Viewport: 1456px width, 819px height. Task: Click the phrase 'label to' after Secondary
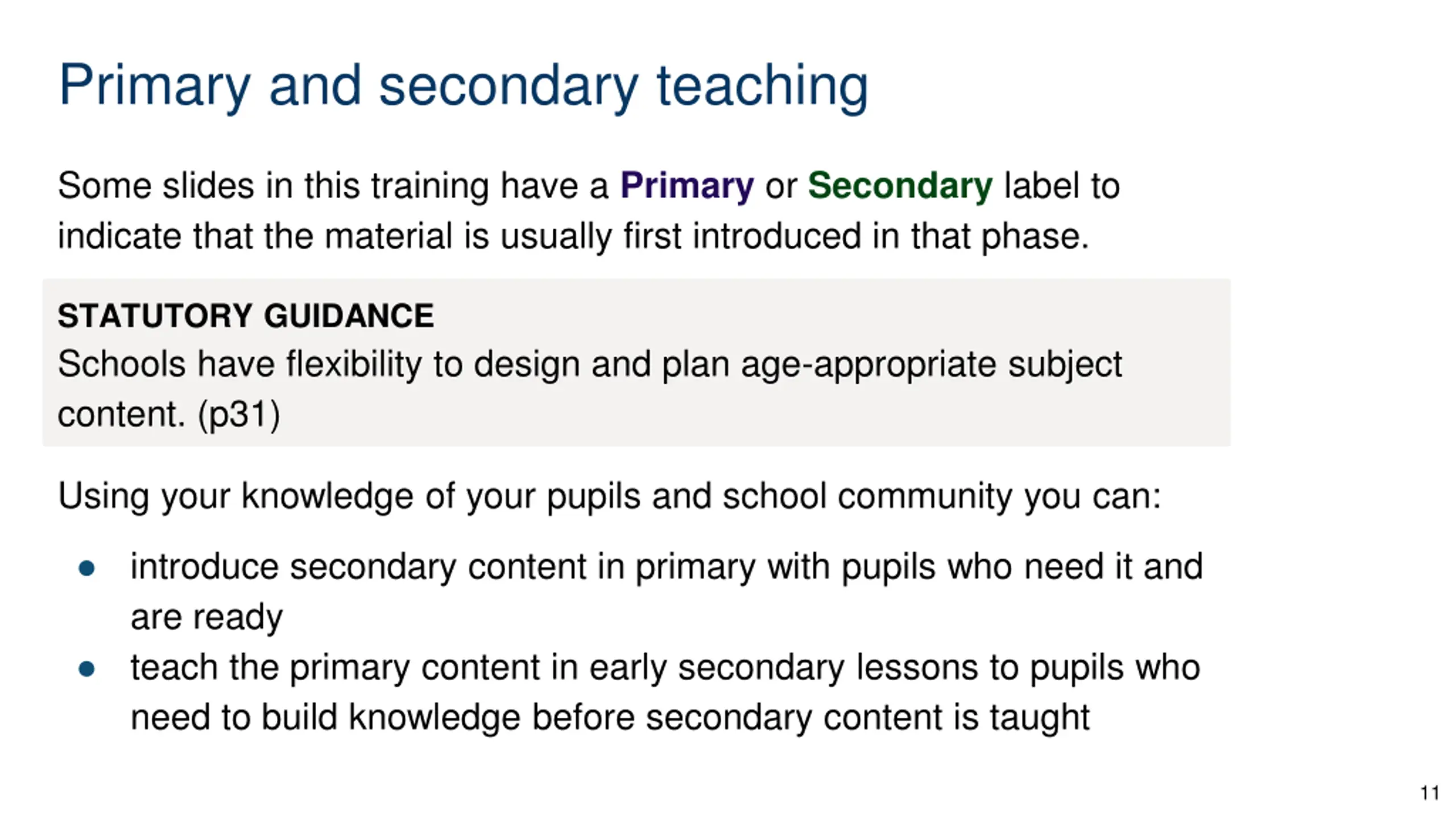[x=1062, y=186]
